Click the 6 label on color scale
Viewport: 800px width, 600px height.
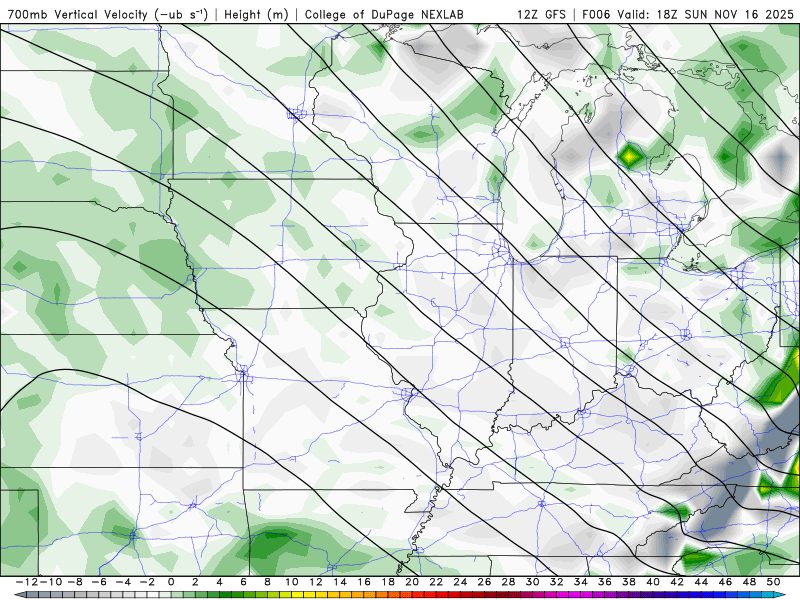[x=243, y=582]
